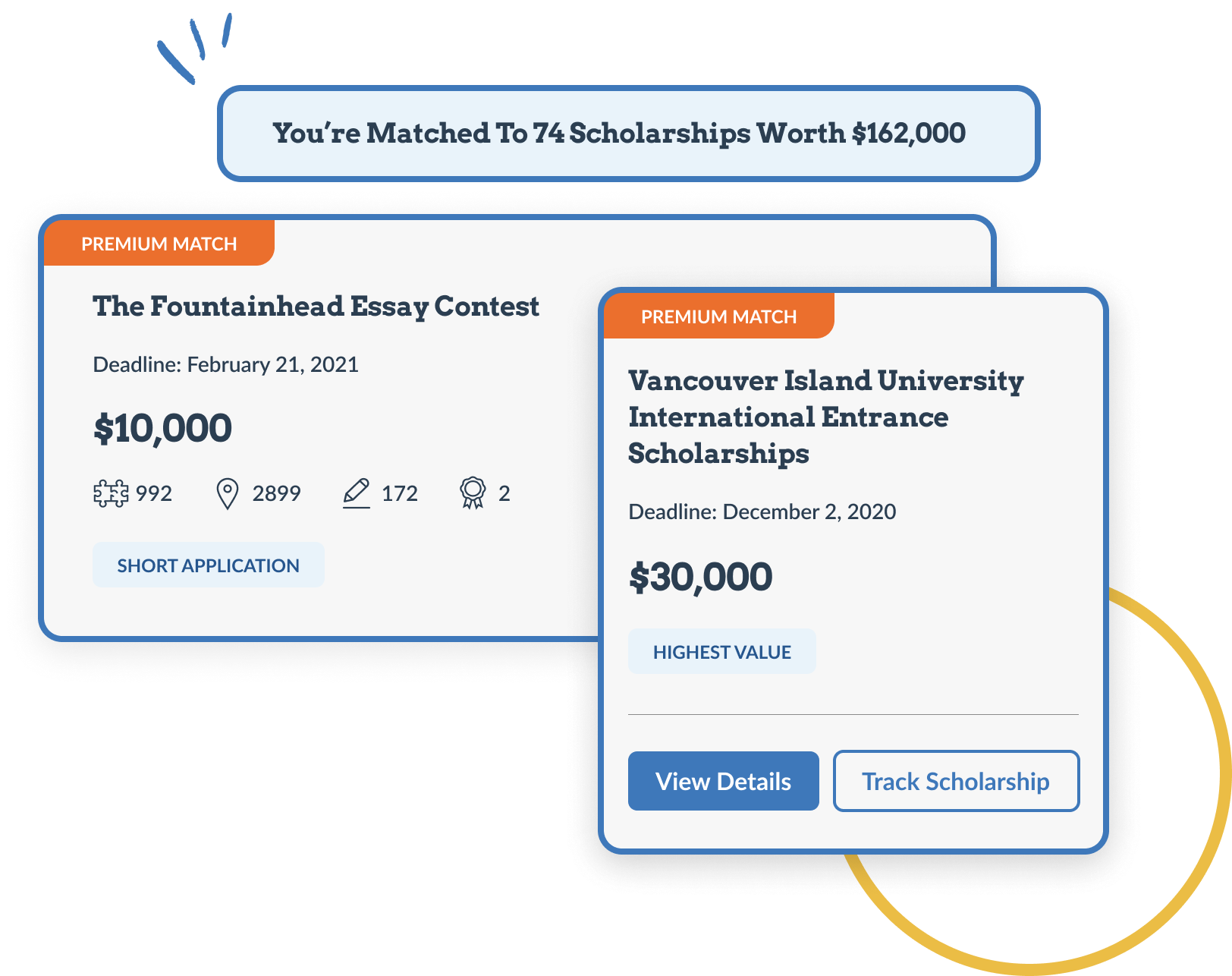1232x976 pixels.
Task: Open The Fountainhead Essay Contest title
Action: pos(316,307)
